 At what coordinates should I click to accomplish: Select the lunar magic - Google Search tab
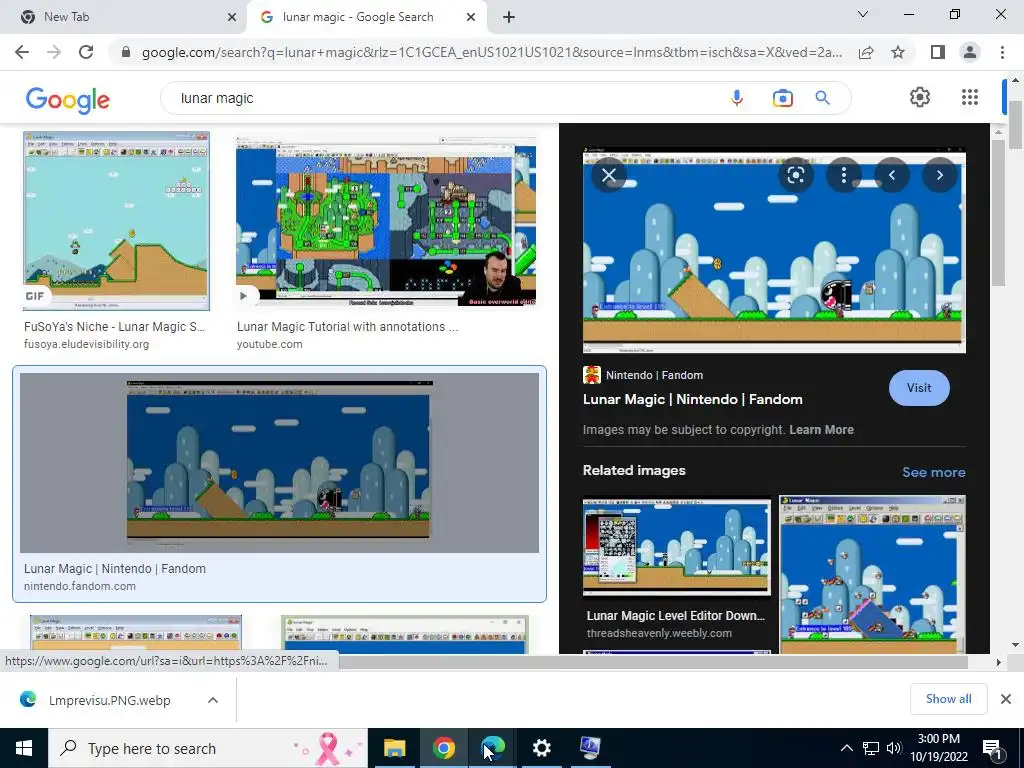point(367,17)
